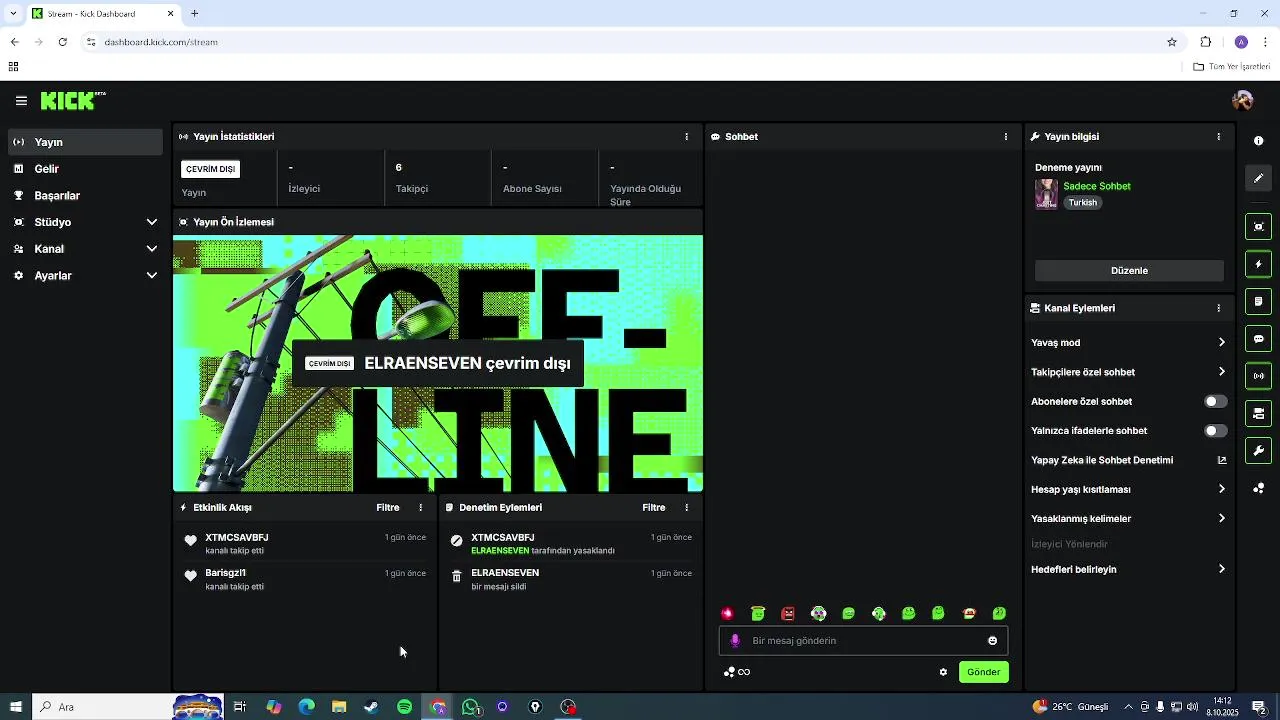
Task: Click the XTMCSAVBFJ follow event username
Action: tap(237, 538)
